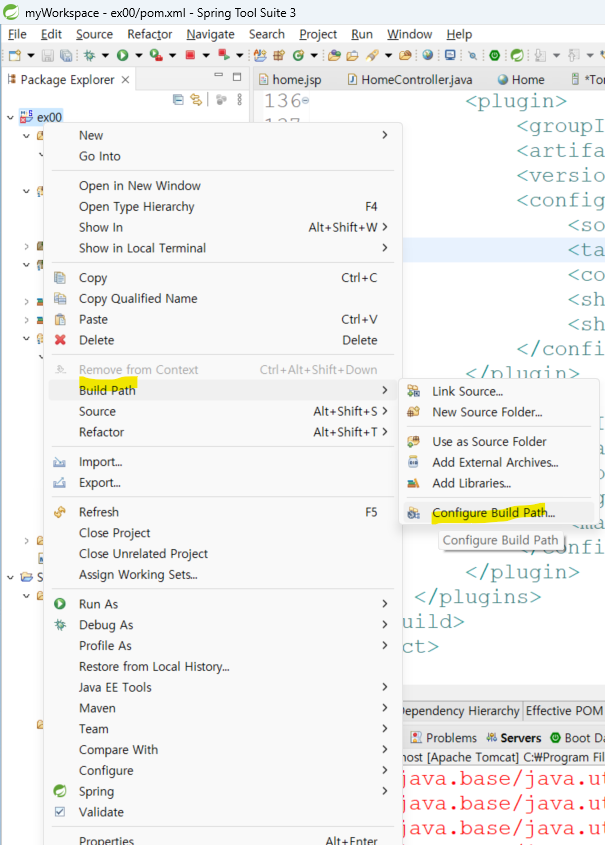Open the Navigate menu

click(x=210, y=34)
